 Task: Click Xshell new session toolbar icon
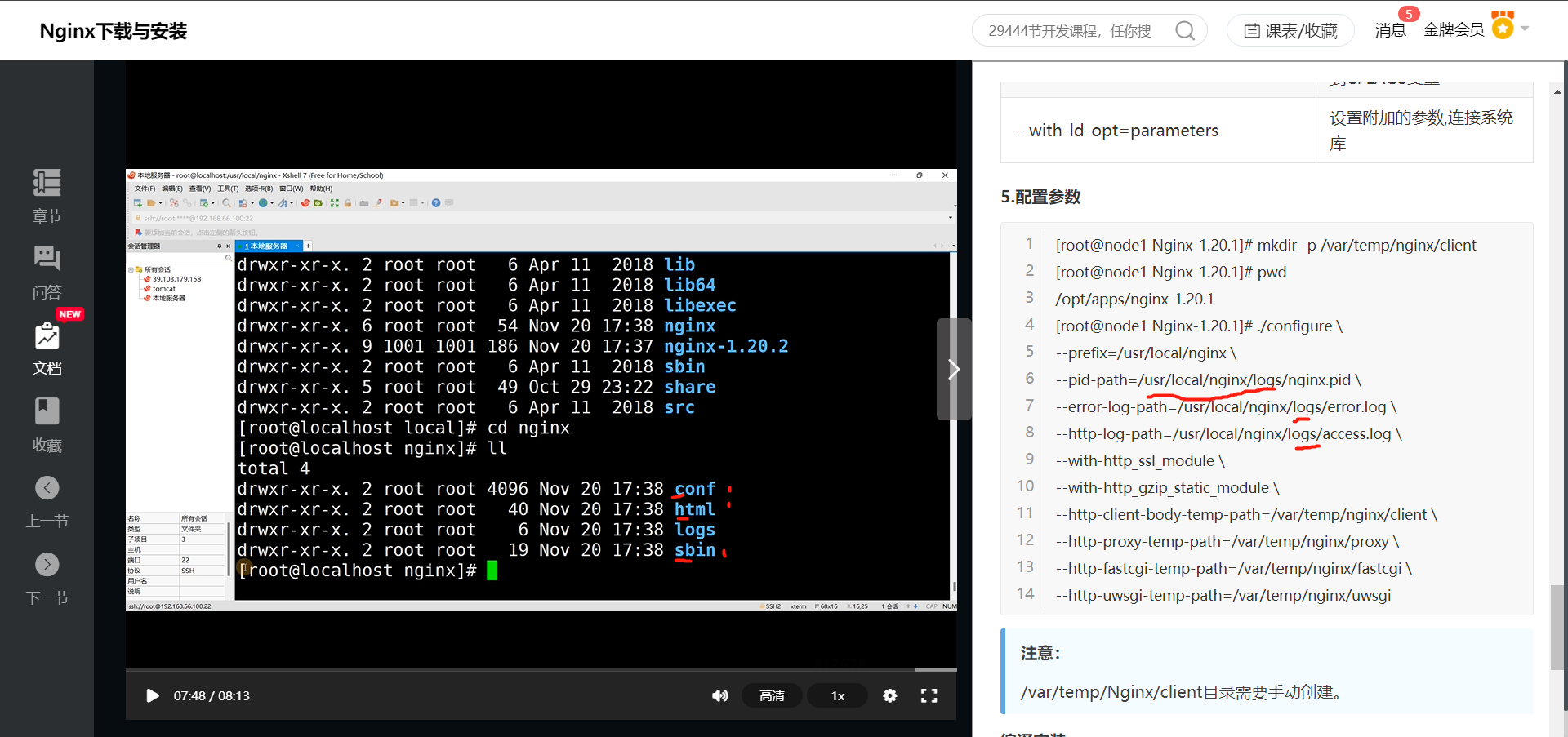tap(137, 203)
